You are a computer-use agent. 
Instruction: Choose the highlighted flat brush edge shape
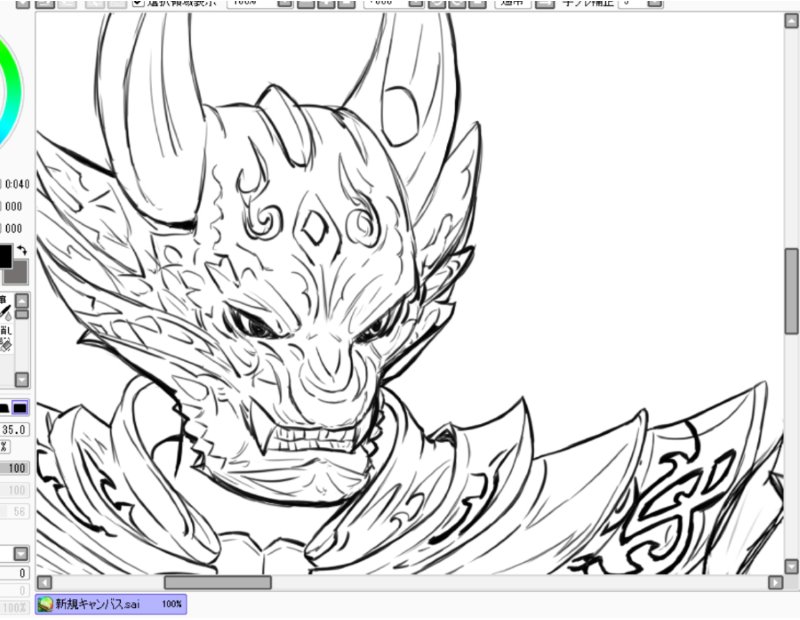20,408
